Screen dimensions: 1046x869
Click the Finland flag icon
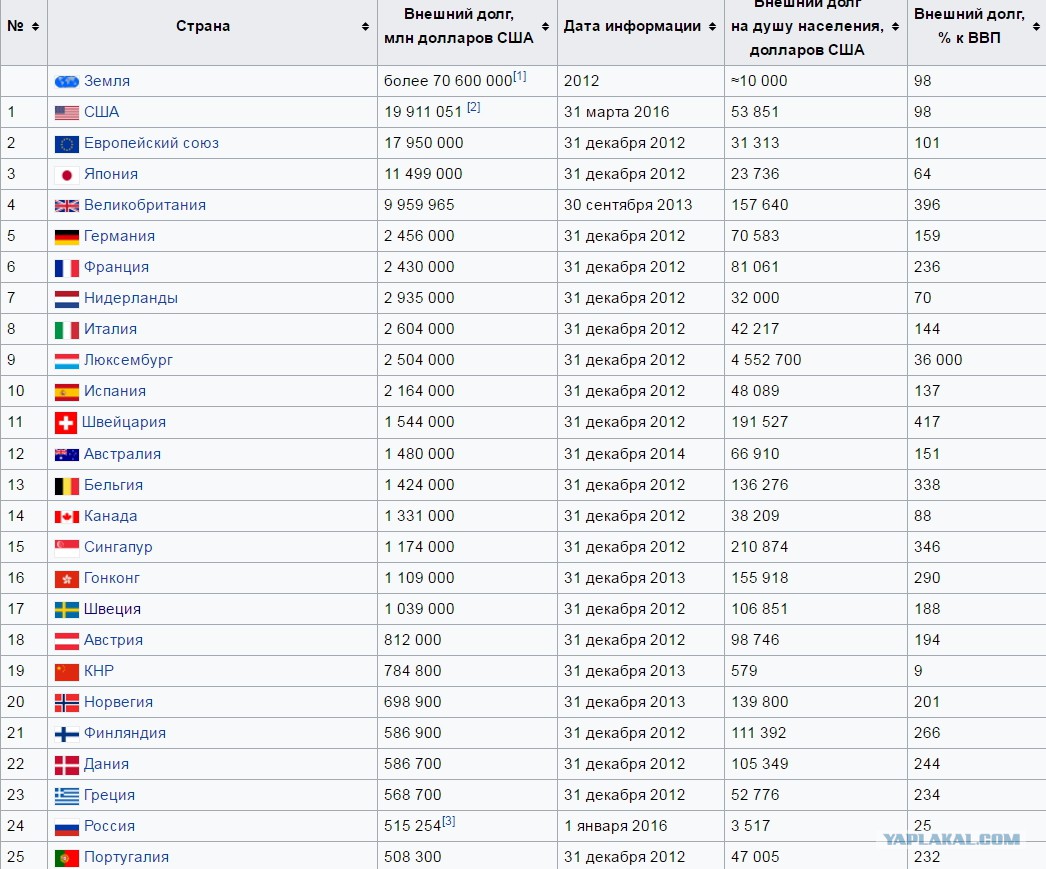click(x=67, y=734)
